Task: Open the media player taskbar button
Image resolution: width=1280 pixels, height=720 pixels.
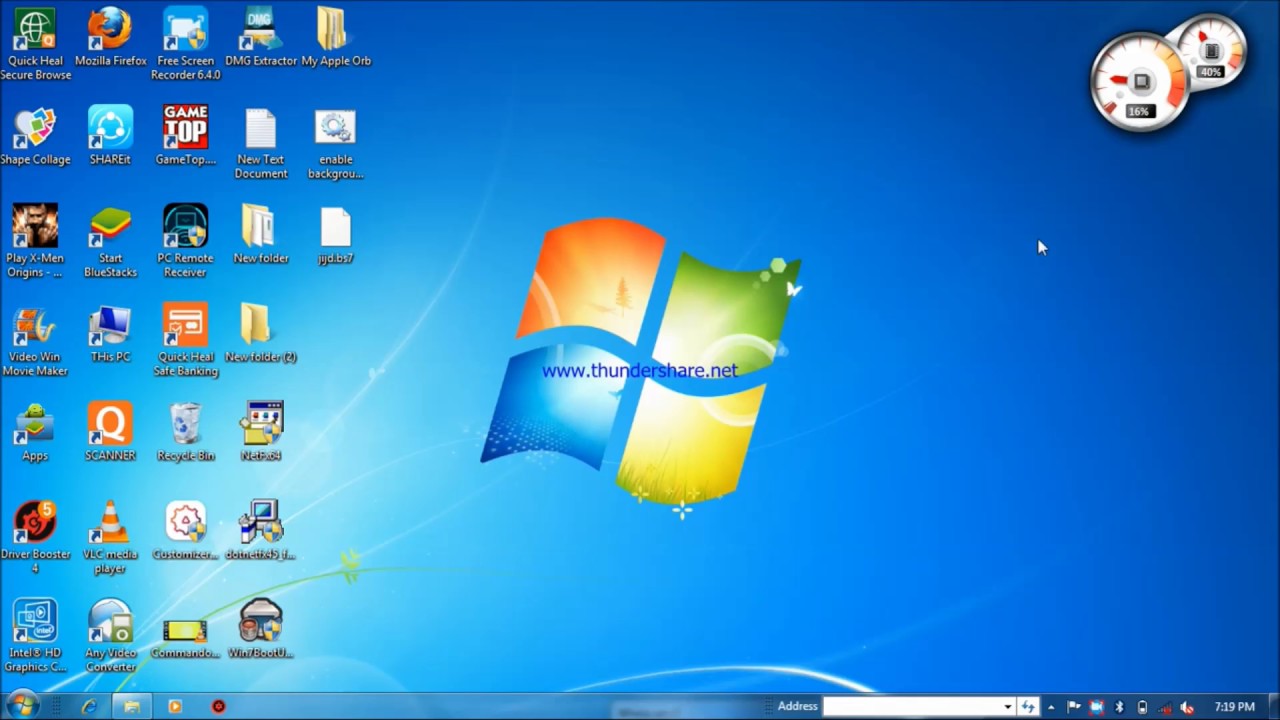Action: [x=175, y=706]
